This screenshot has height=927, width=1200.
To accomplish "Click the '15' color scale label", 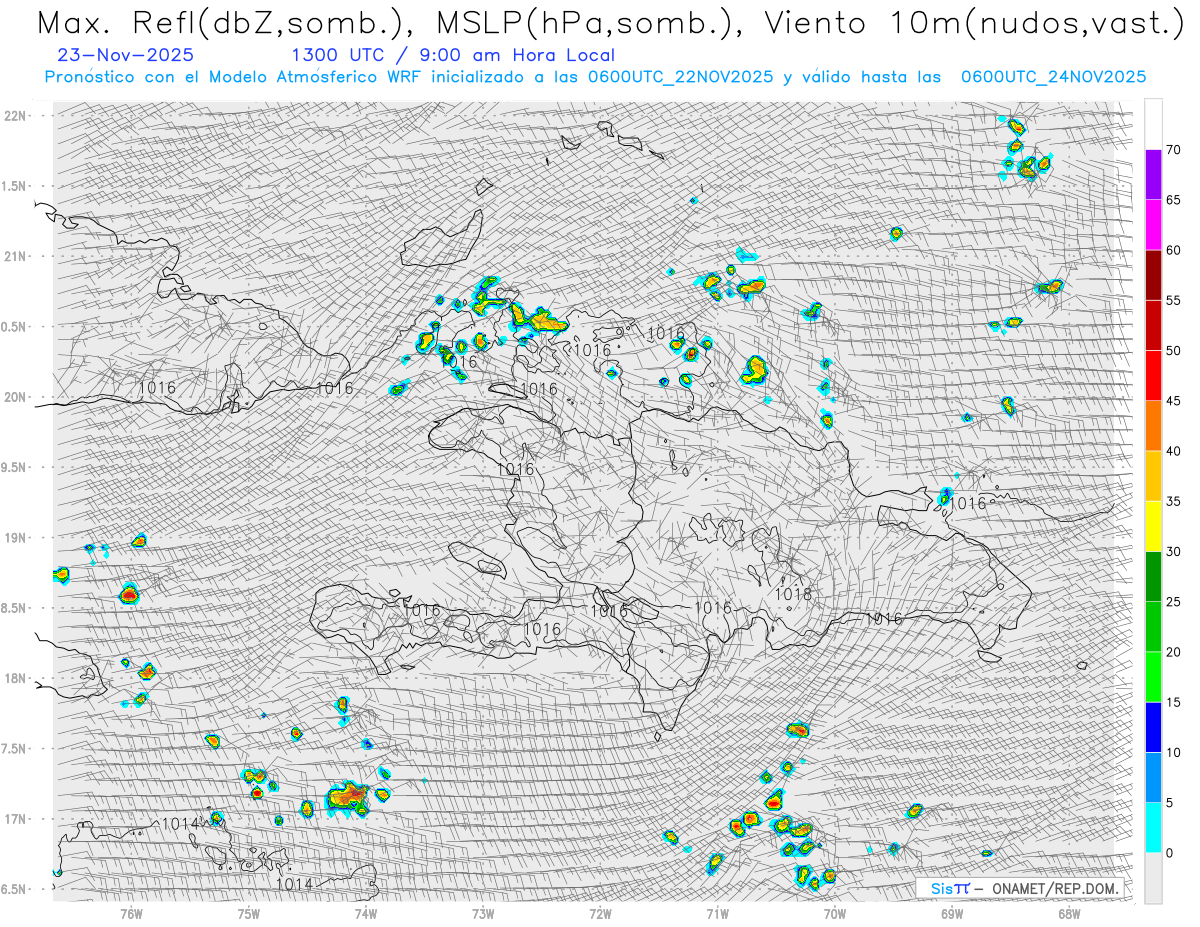I will pos(1173,702).
